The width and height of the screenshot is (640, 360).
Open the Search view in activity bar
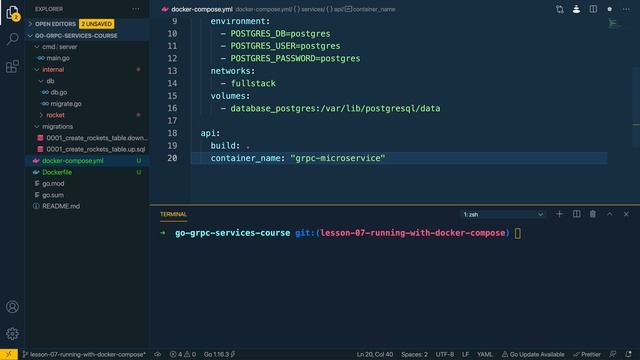coord(12,39)
